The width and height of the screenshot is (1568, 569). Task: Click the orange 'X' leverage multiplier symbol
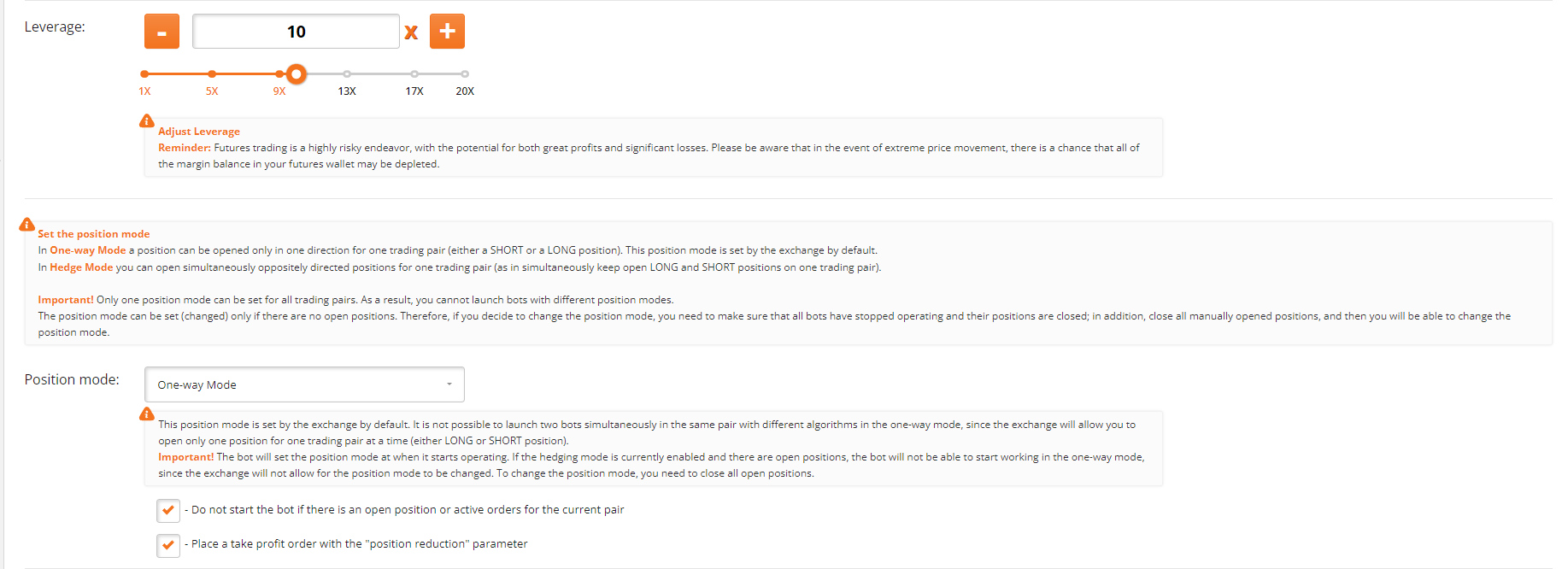coord(411,32)
